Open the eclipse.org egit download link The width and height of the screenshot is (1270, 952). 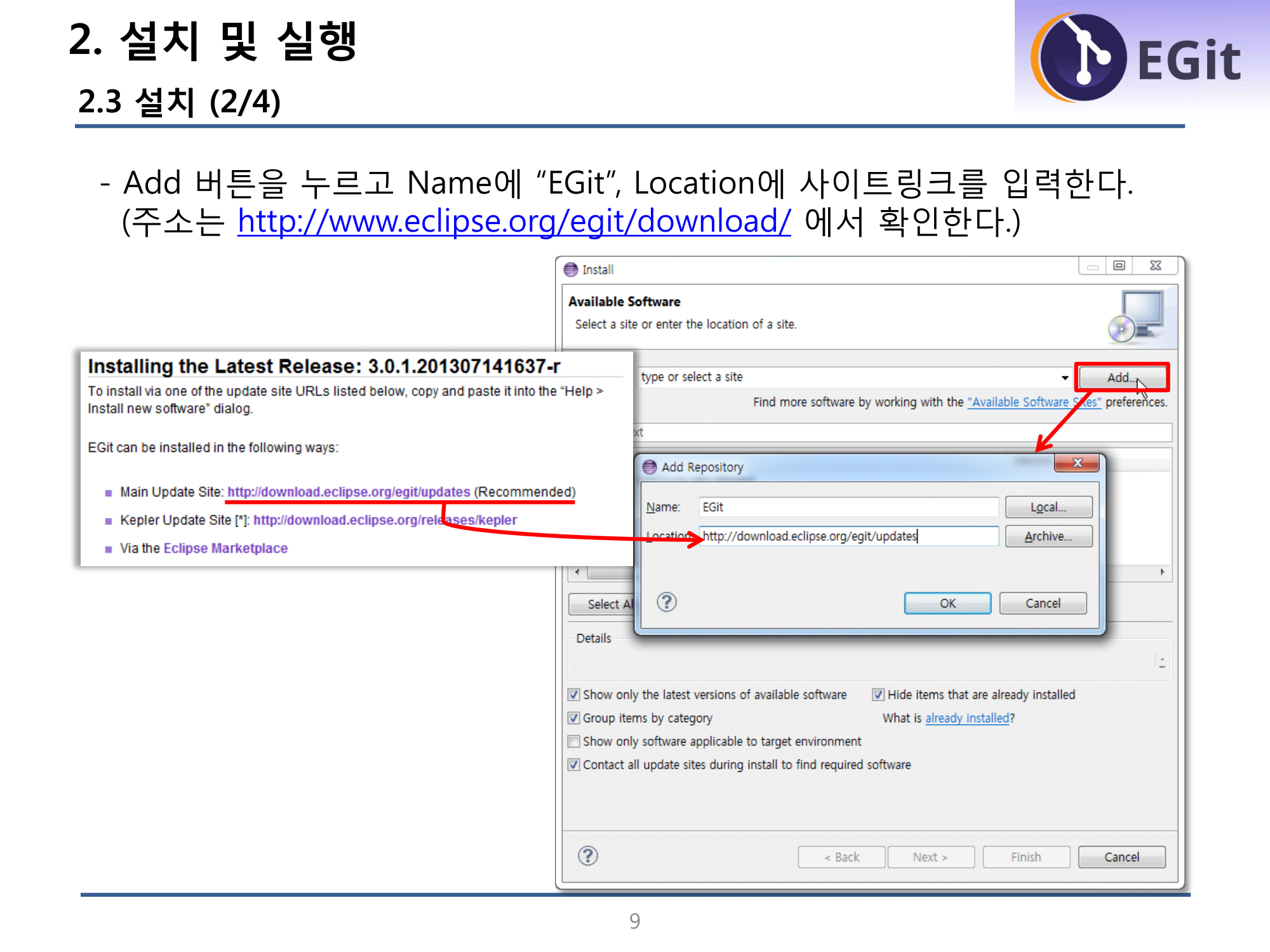point(514,221)
